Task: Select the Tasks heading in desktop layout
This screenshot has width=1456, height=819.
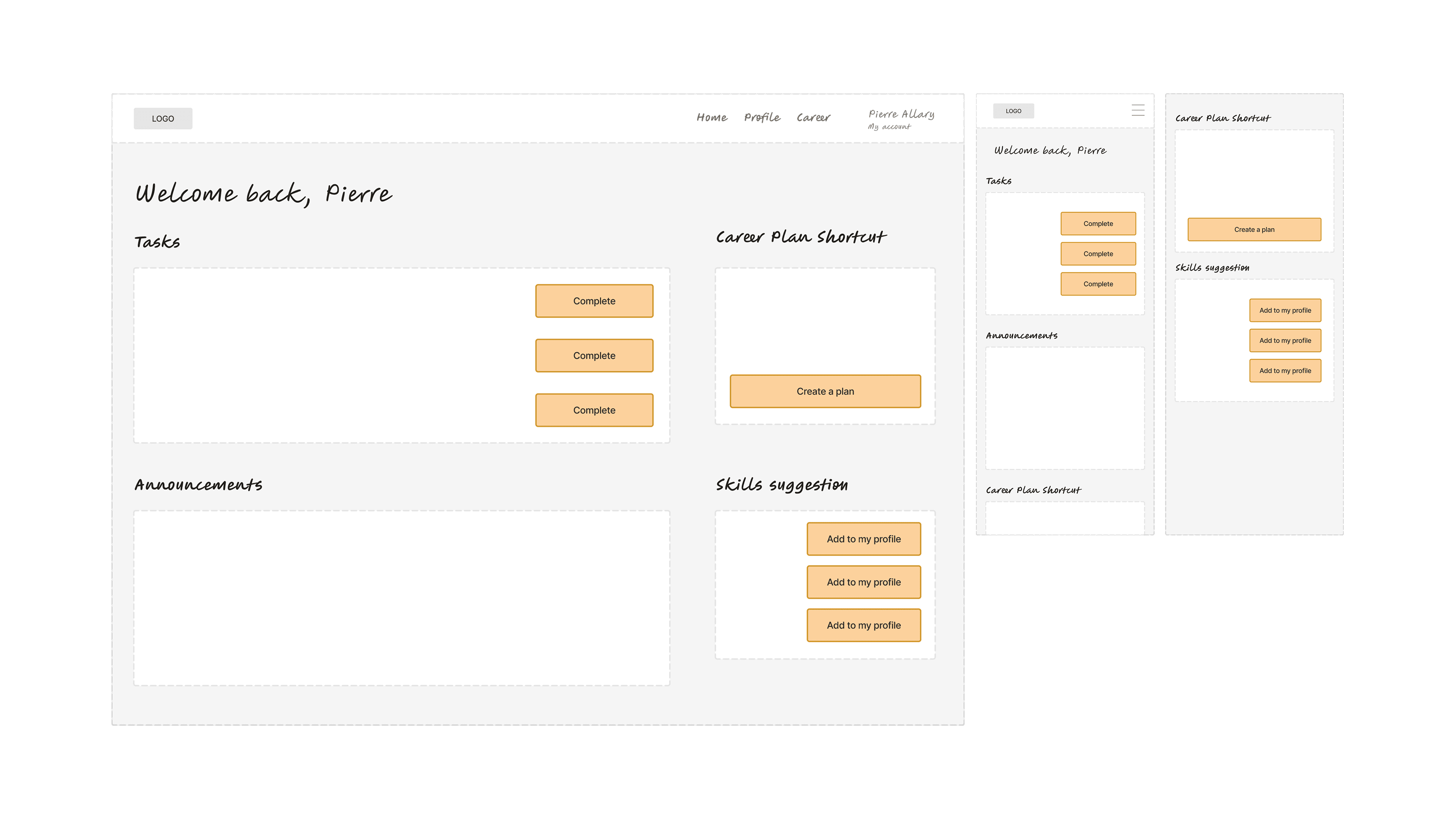Action: (157, 242)
